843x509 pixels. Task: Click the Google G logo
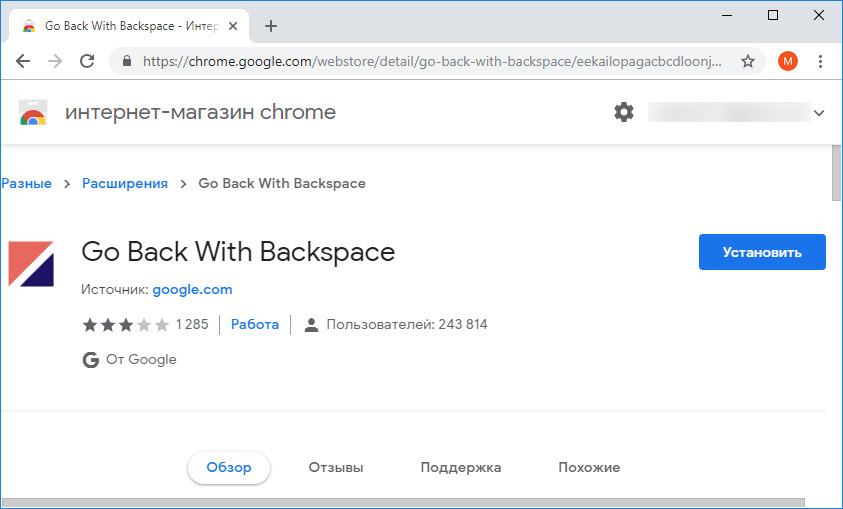click(91, 360)
